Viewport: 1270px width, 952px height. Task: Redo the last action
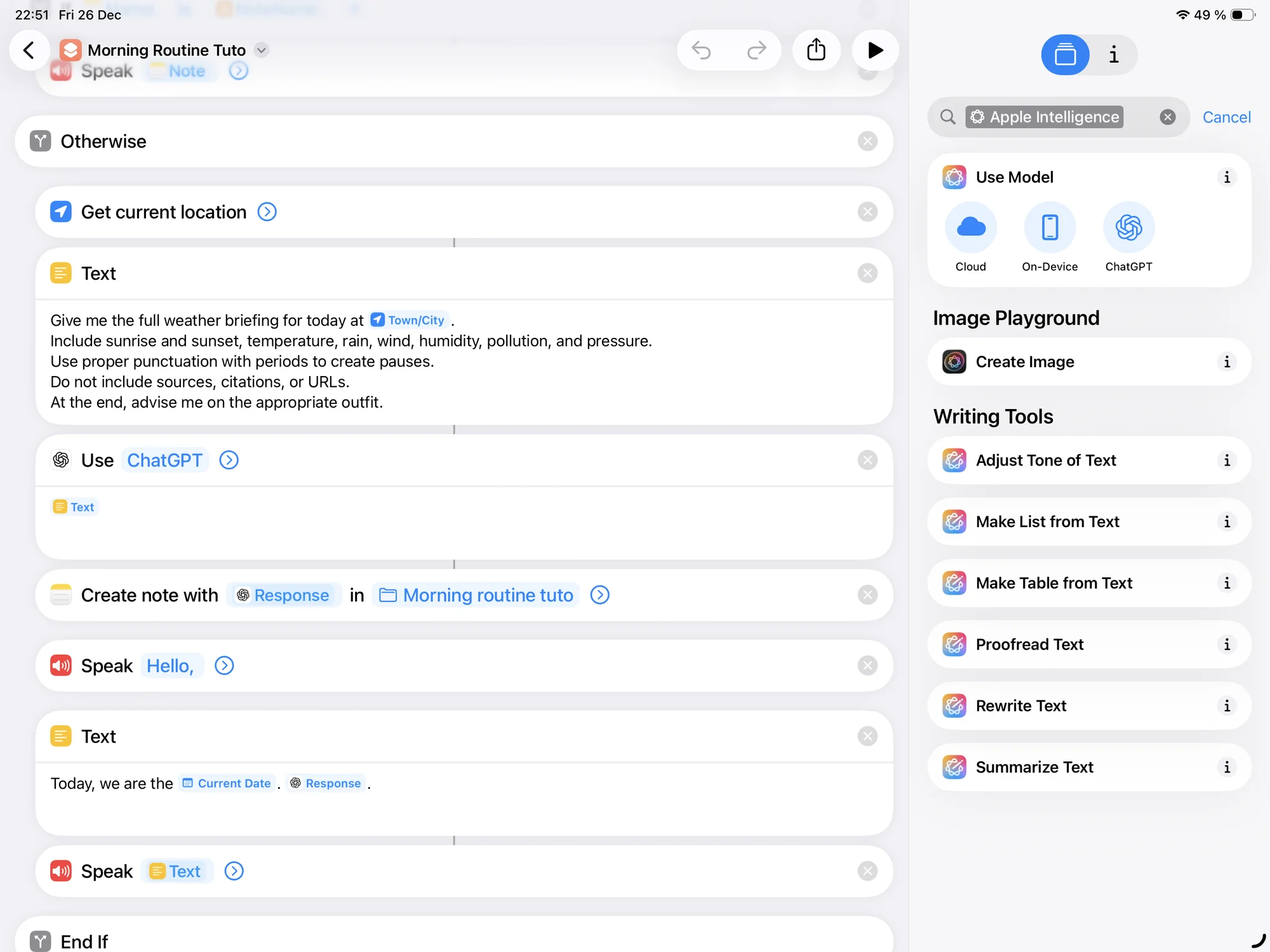point(756,50)
